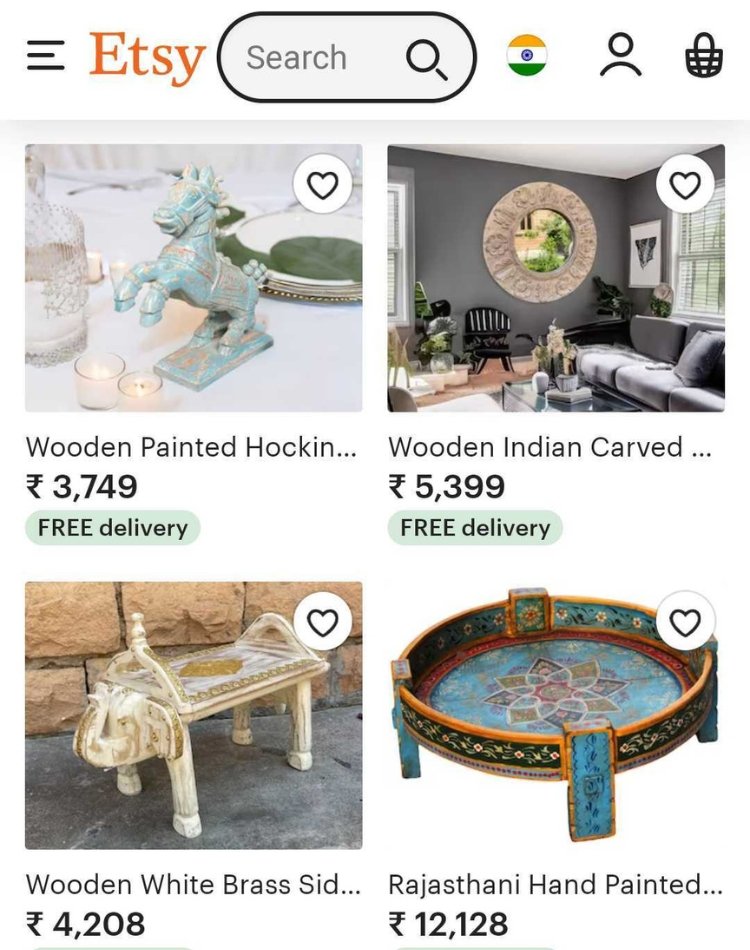The image size is (750, 950).
Task: Favorite the painted horse statue
Action: tap(322, 185)
